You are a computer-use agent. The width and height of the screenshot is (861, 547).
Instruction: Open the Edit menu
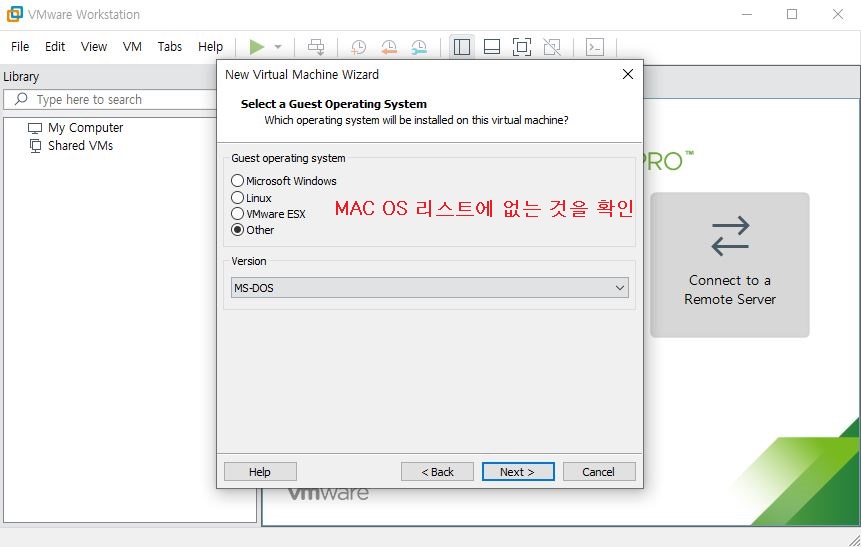55,47
